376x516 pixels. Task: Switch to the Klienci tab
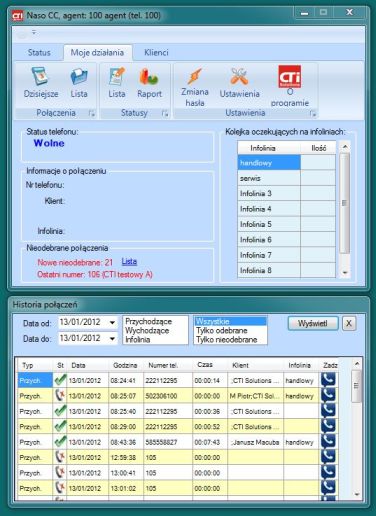click(156, 52)
